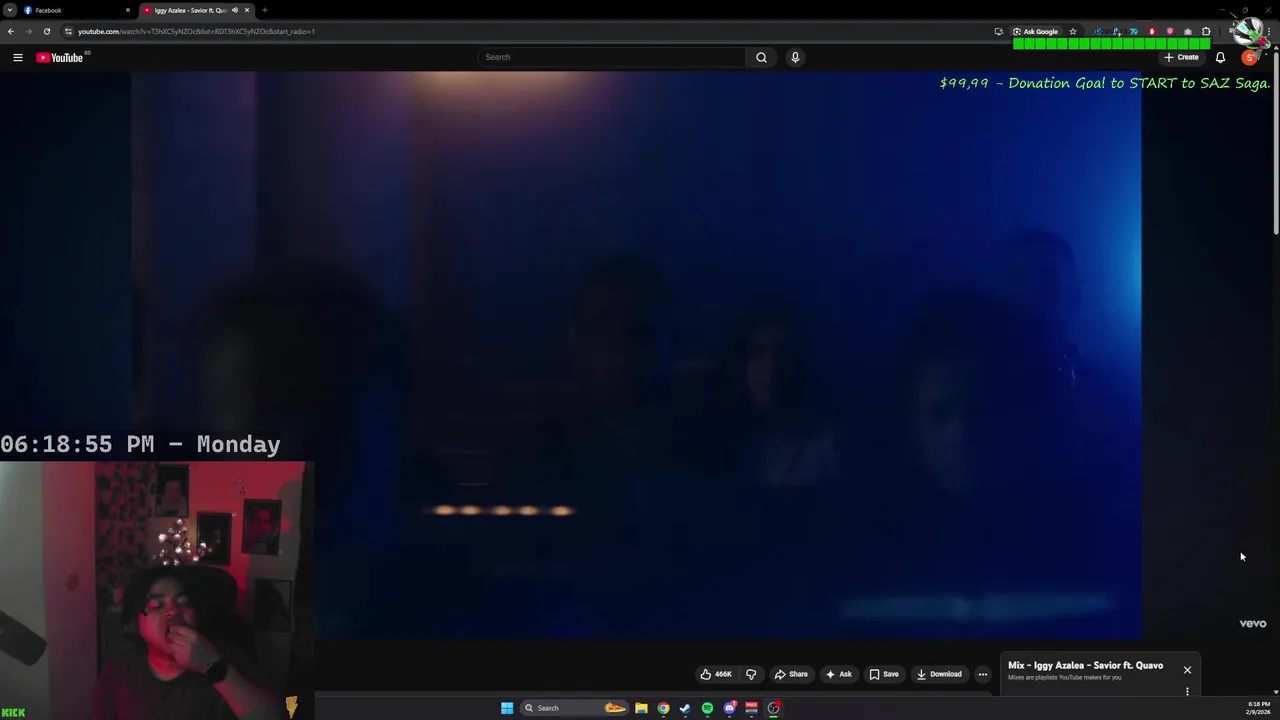The image size is (1280, 720).
Task: Open the YouTube hamburger guide menu
Action: pyautogui.click(x=18, y=57)
